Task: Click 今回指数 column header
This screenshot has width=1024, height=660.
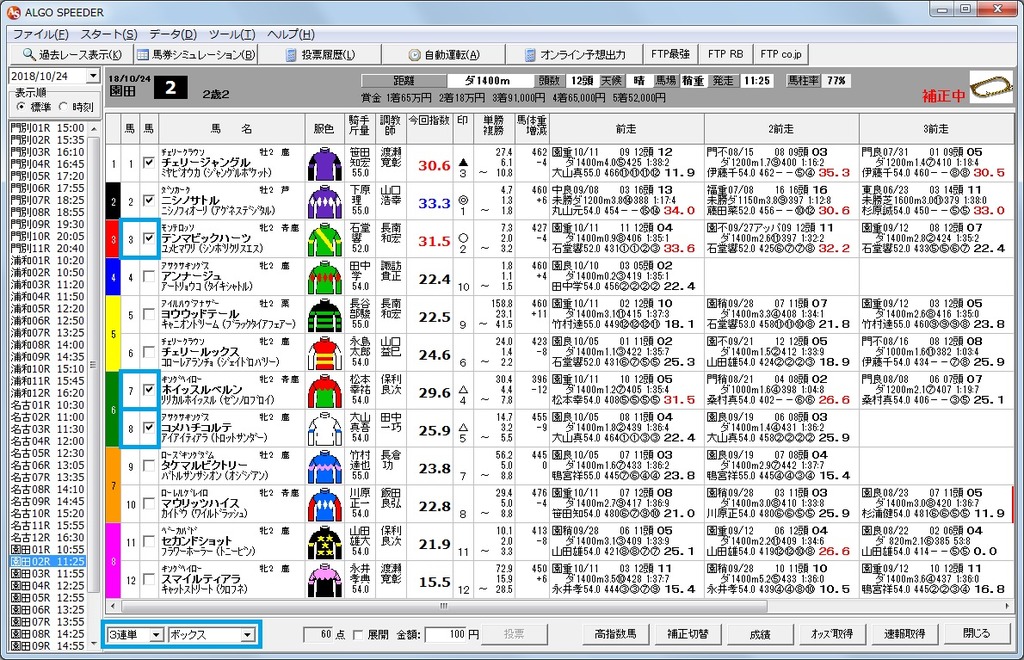Action: pyautogui.click(x=429, y=129)
